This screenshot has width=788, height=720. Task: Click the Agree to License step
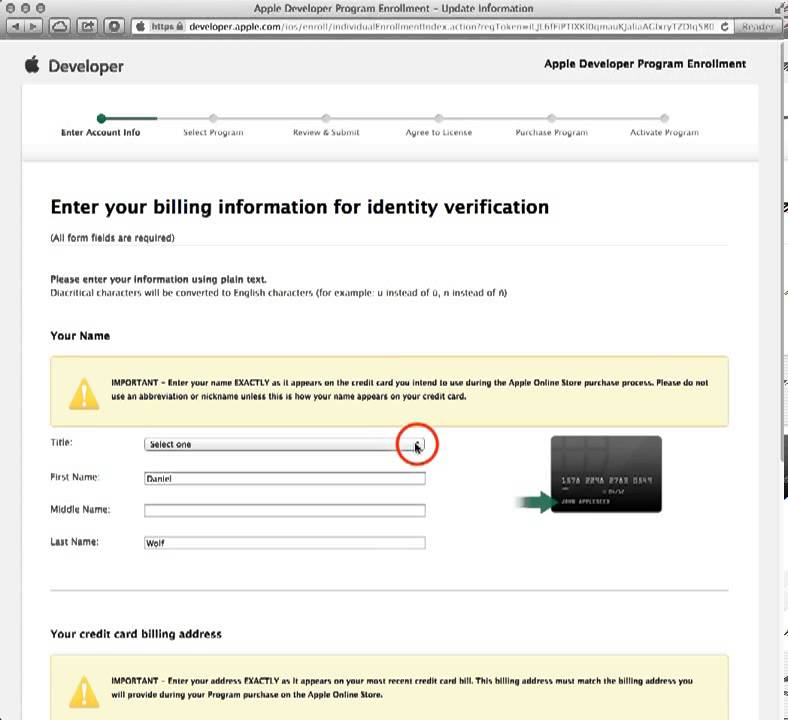coord(439,132)
